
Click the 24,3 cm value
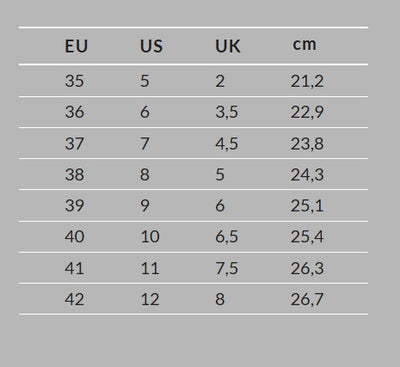click(307, 174)
